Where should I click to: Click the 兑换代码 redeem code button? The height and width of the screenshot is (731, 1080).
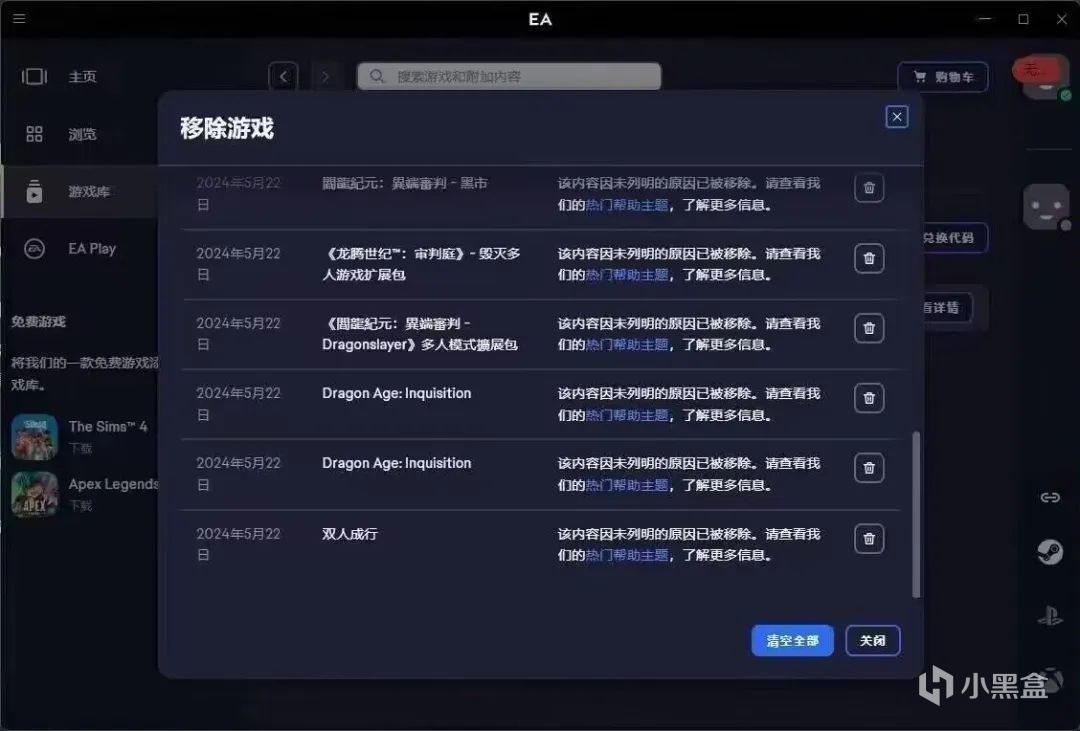pyautogui.click(x=954, y=238)
